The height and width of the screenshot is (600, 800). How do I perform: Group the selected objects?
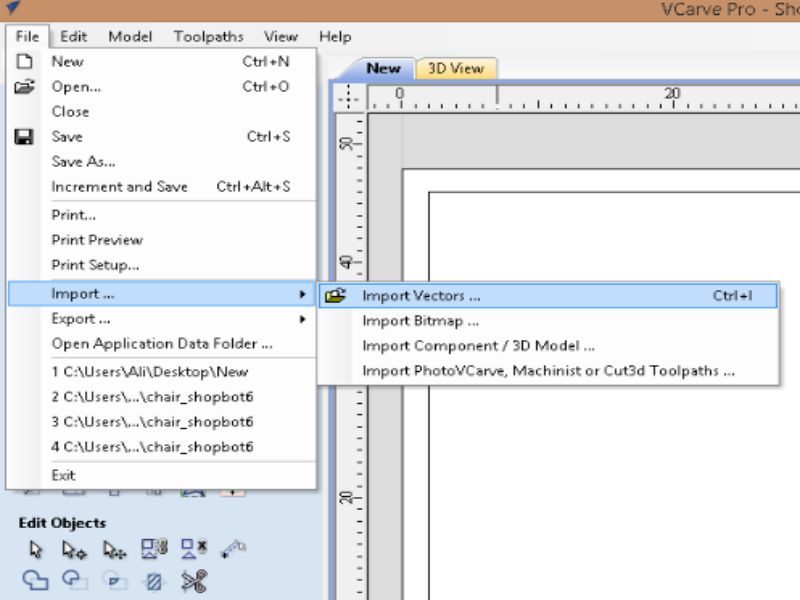coord(154,548)
